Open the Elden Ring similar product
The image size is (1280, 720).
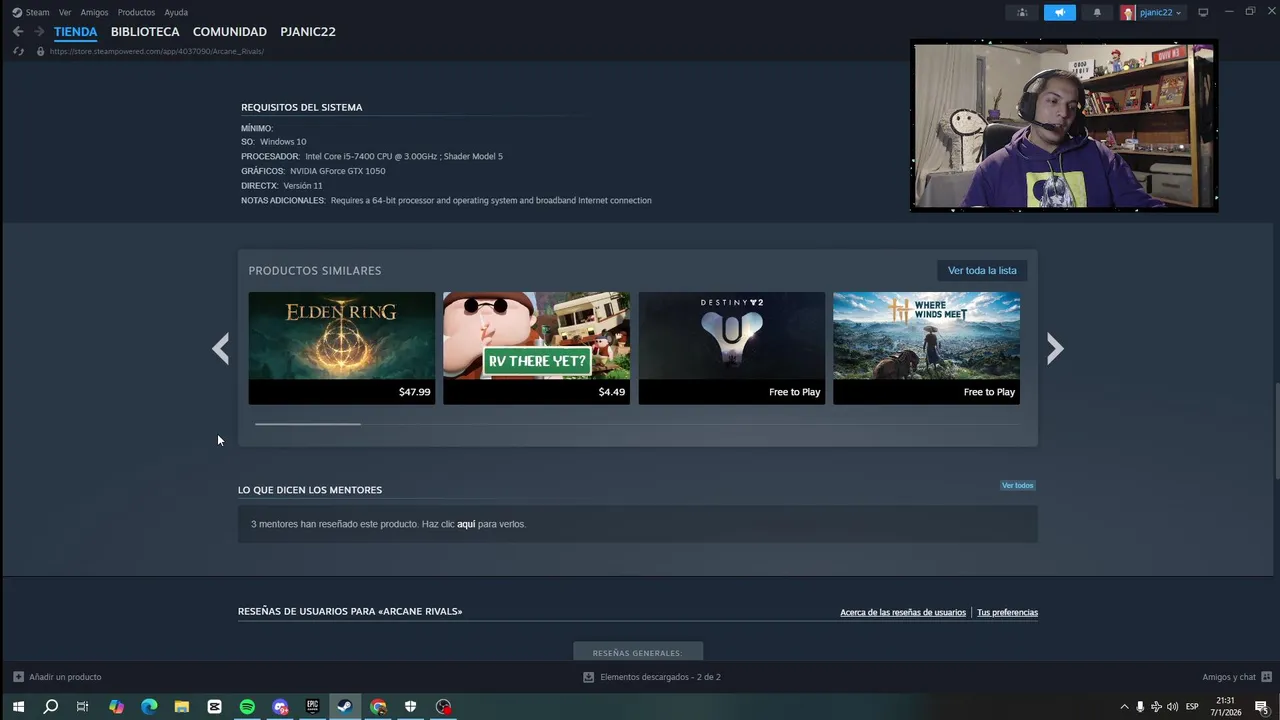click(342, 348)
